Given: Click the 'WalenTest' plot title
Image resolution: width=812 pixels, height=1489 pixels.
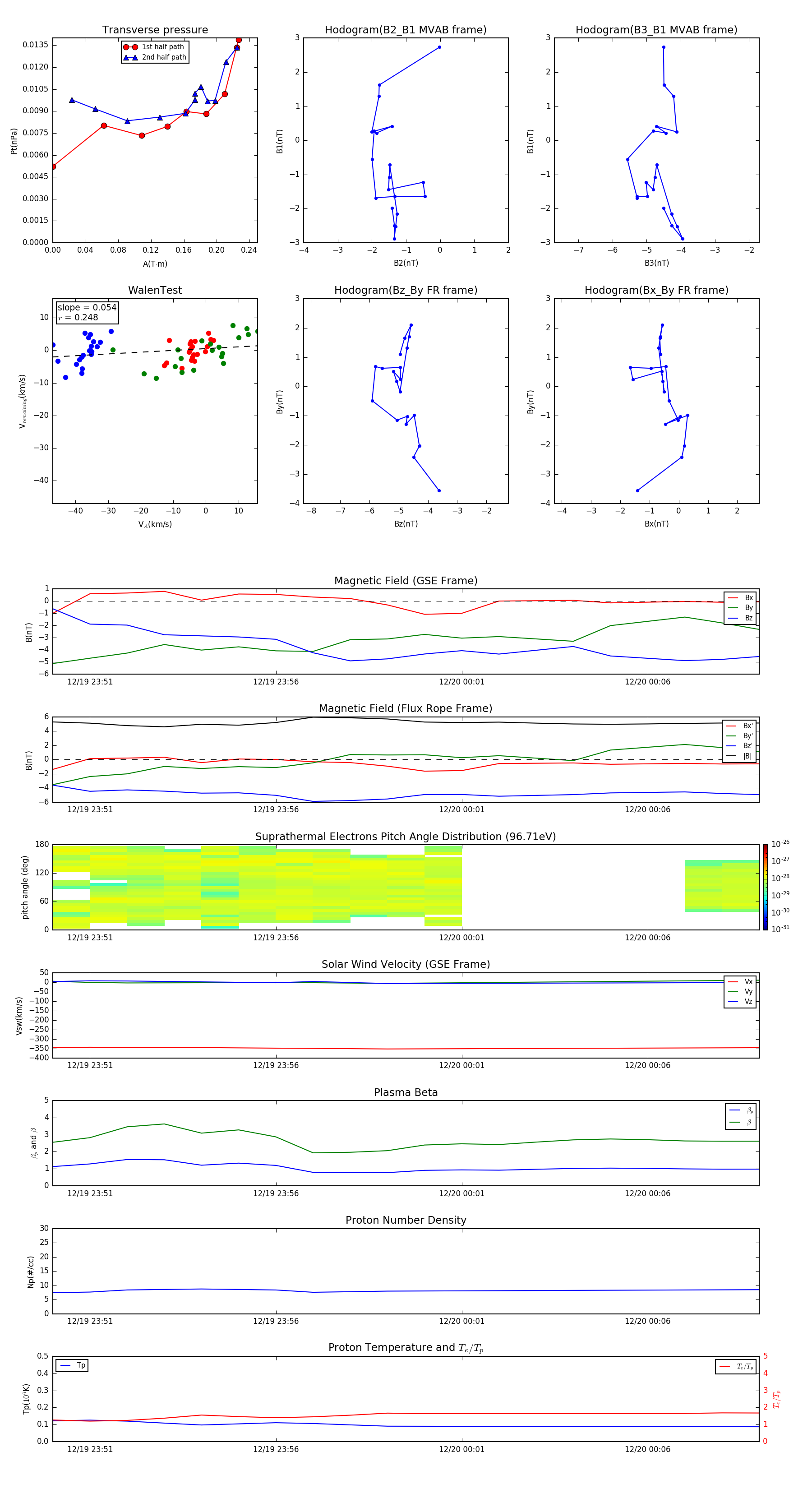Looking at the screenshot, I should [155, 290].
